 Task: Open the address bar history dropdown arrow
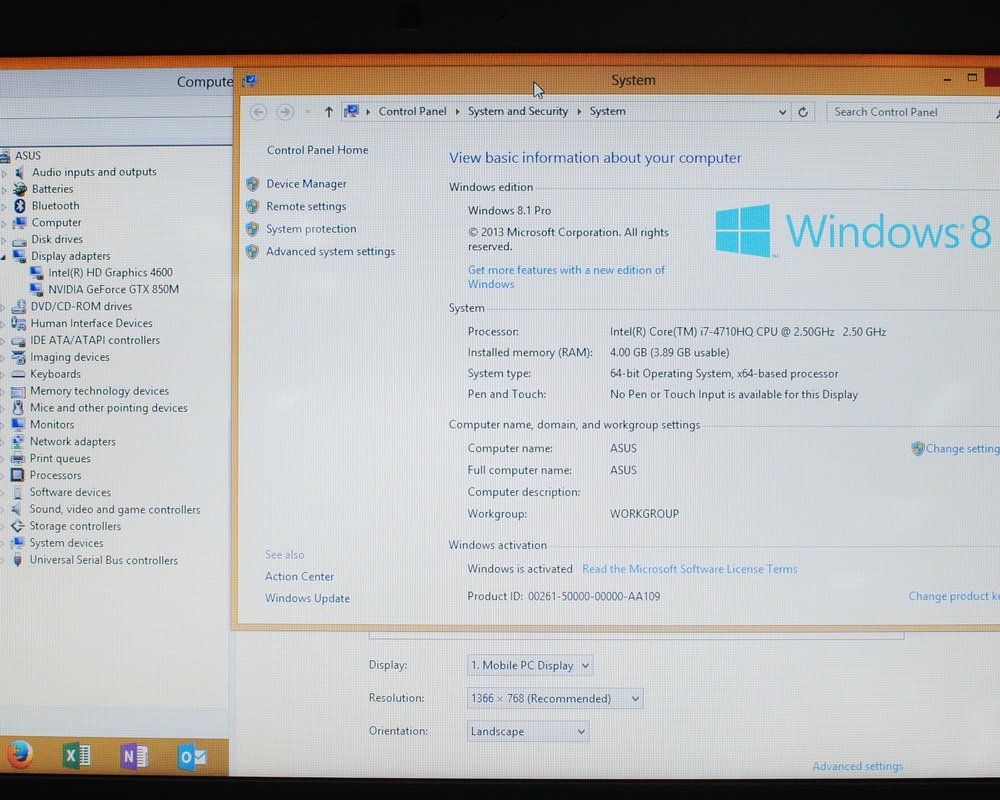(x=783, y=112)
